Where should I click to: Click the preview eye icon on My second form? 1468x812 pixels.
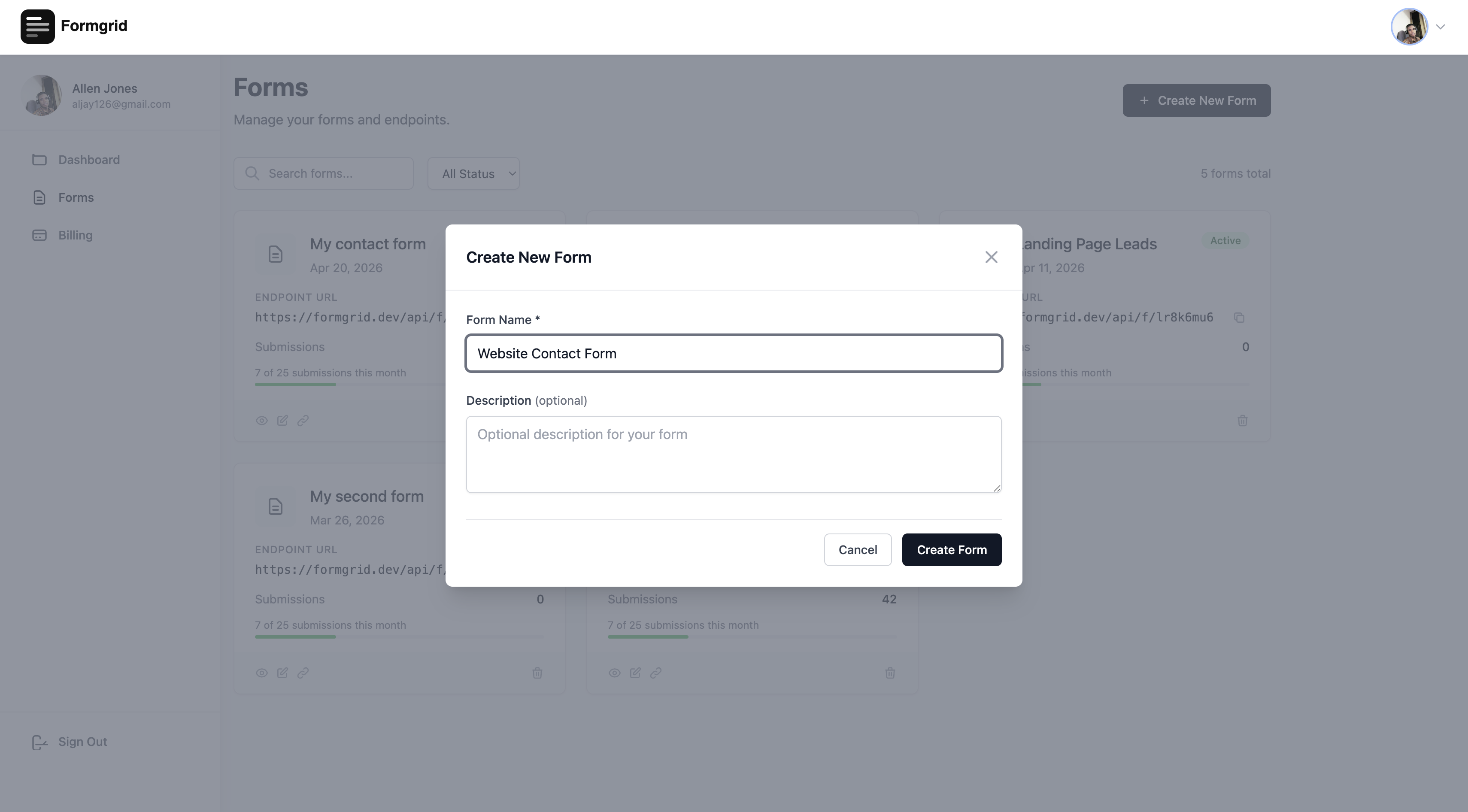[x=261, y=673]
